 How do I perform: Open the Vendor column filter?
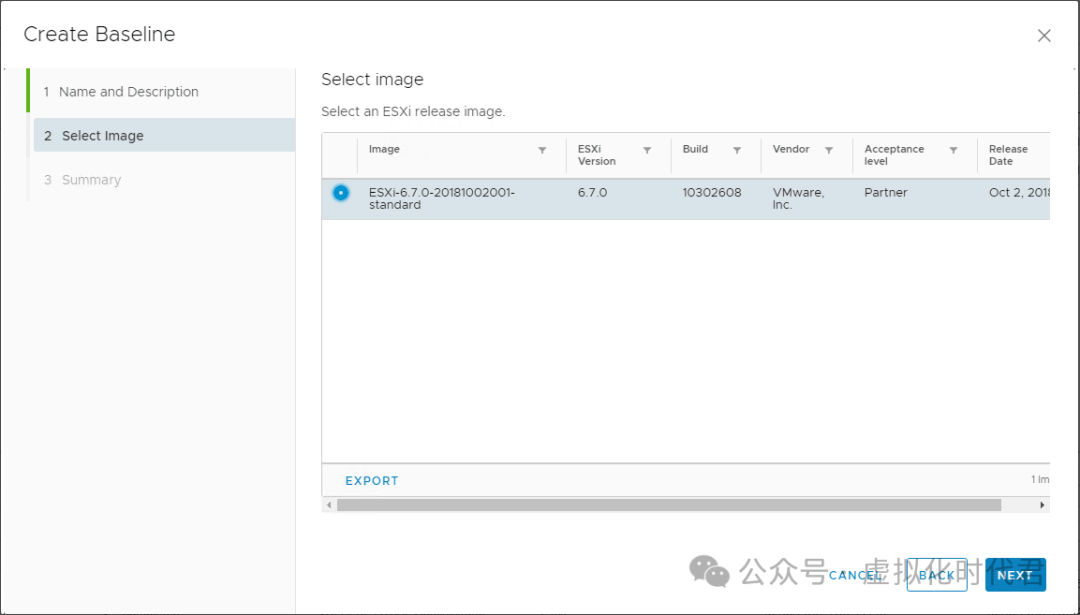click(x=829, y=150)
